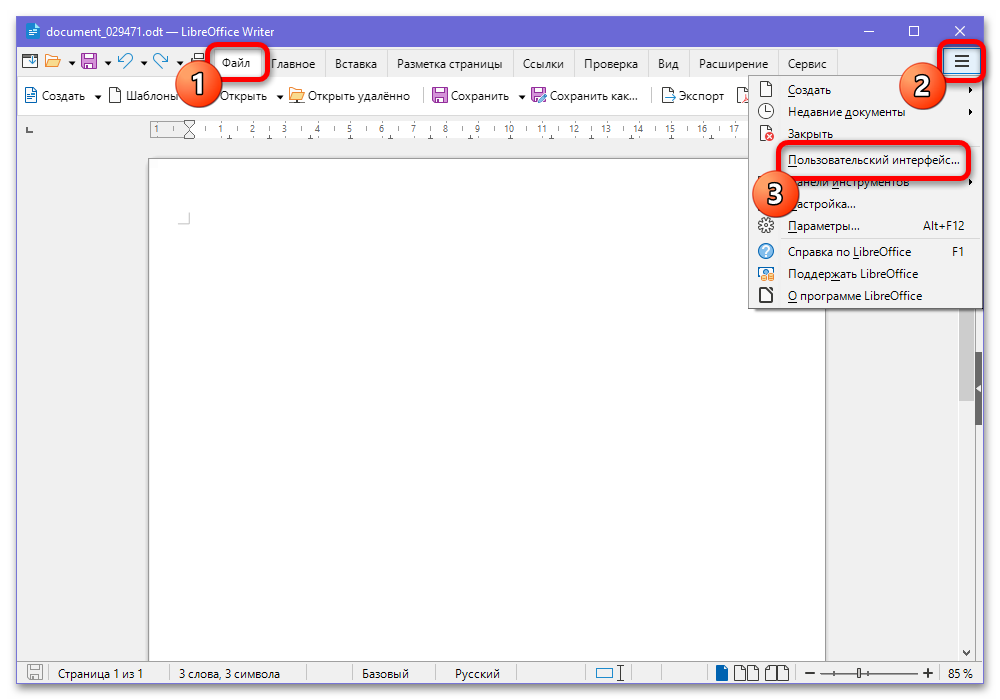Click the Undo arrow icon
1000x700 pixels.
point(126,61)
